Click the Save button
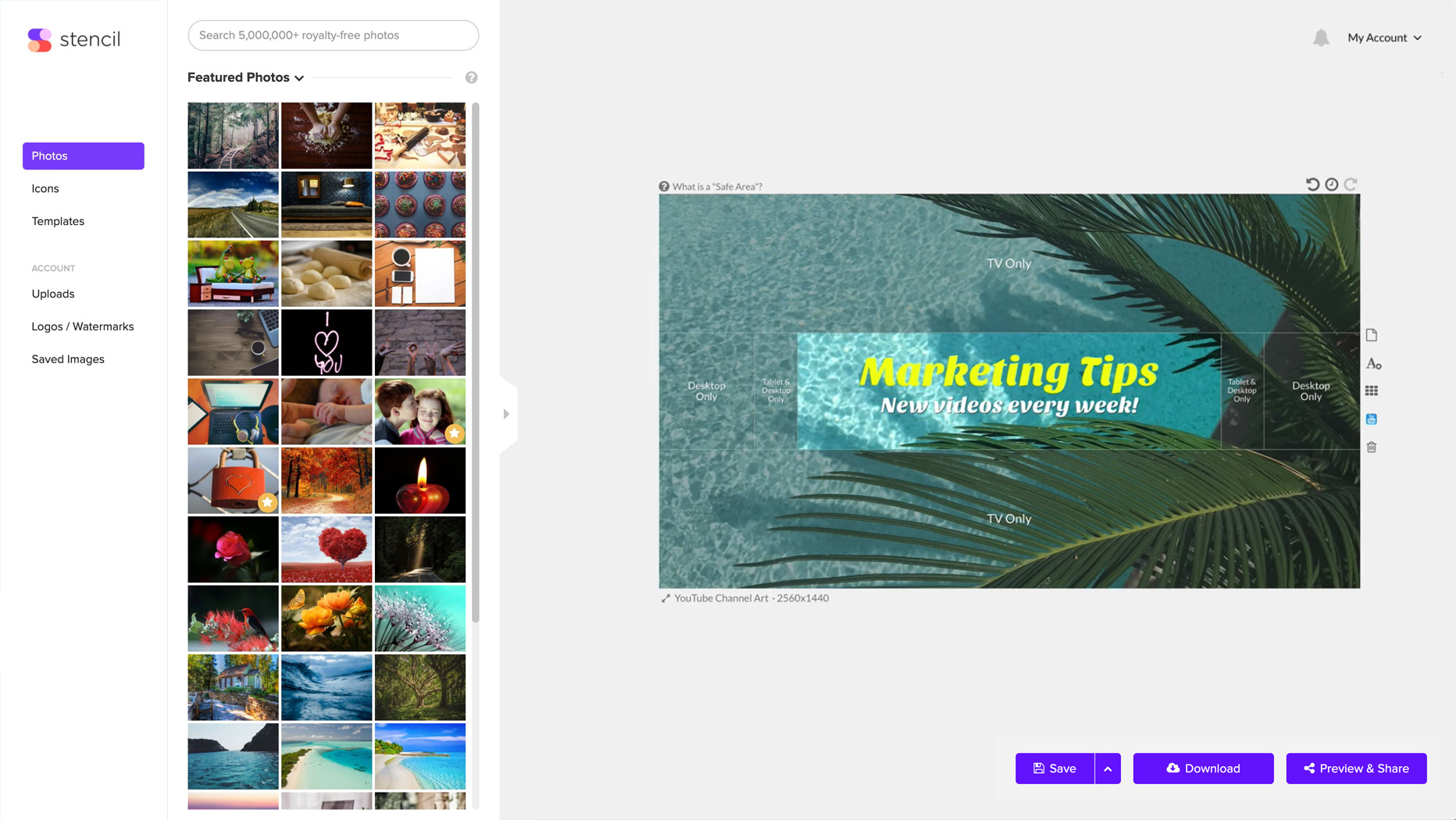The width and height of the screenshot is (1456, 820). coord(1055,768)
